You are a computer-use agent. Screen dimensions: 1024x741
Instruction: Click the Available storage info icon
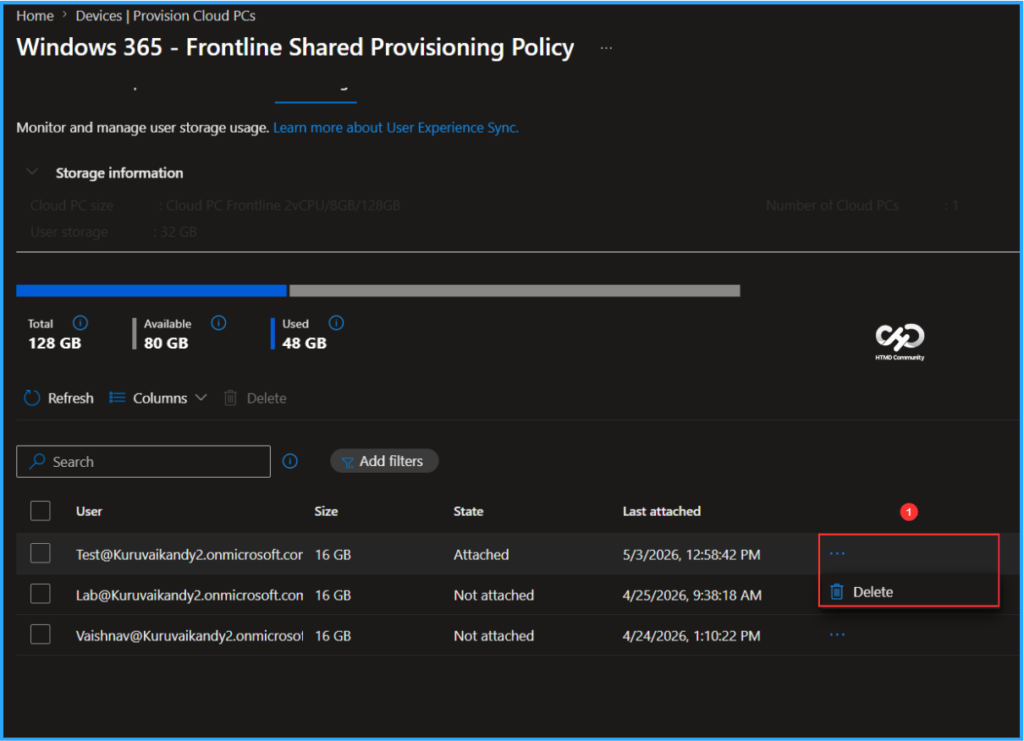(219, 323)
